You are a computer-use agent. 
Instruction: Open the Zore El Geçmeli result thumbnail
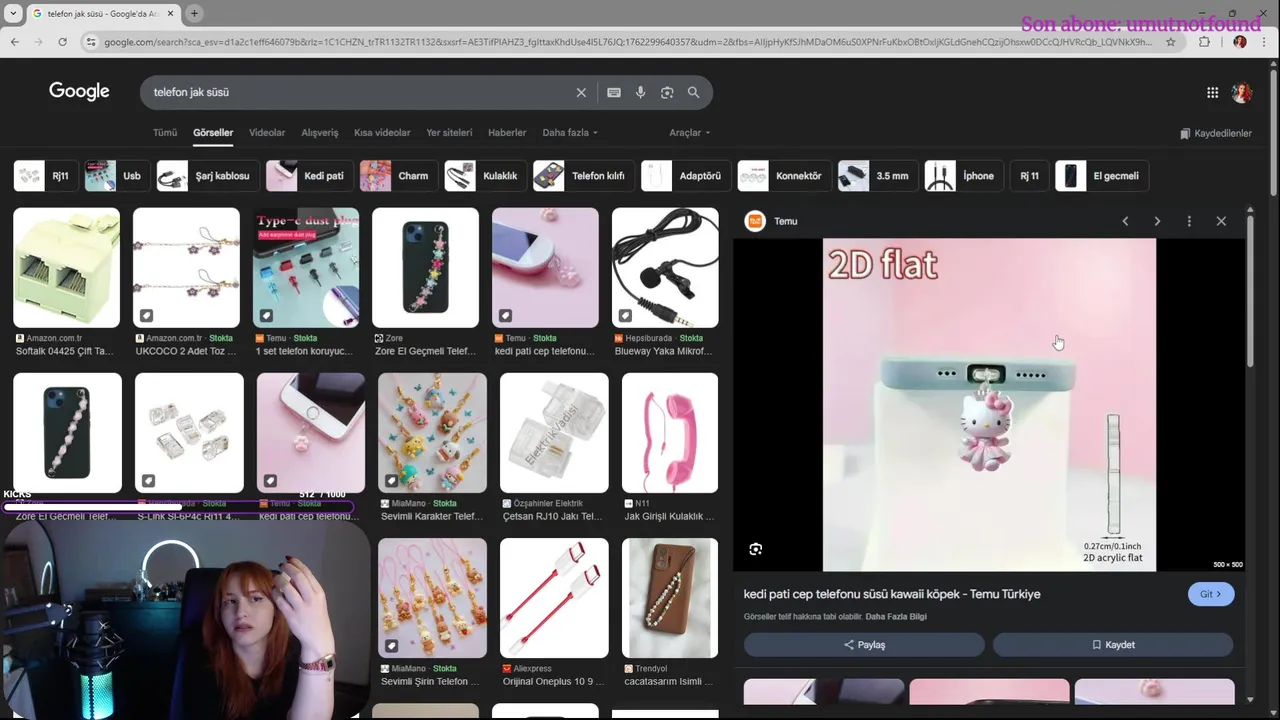(x=425, y=268)
